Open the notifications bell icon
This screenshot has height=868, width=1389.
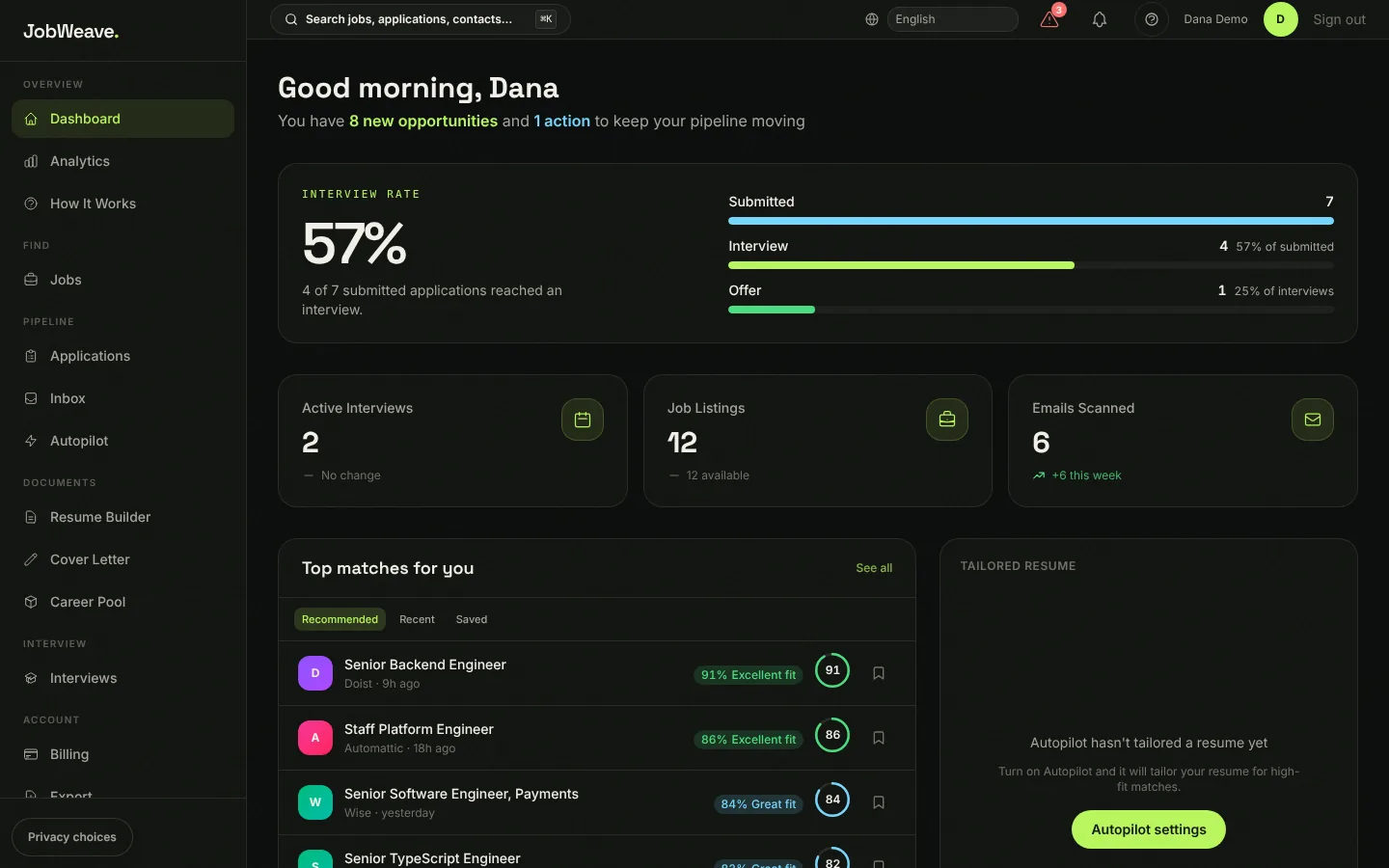(x=1100, y=19)
